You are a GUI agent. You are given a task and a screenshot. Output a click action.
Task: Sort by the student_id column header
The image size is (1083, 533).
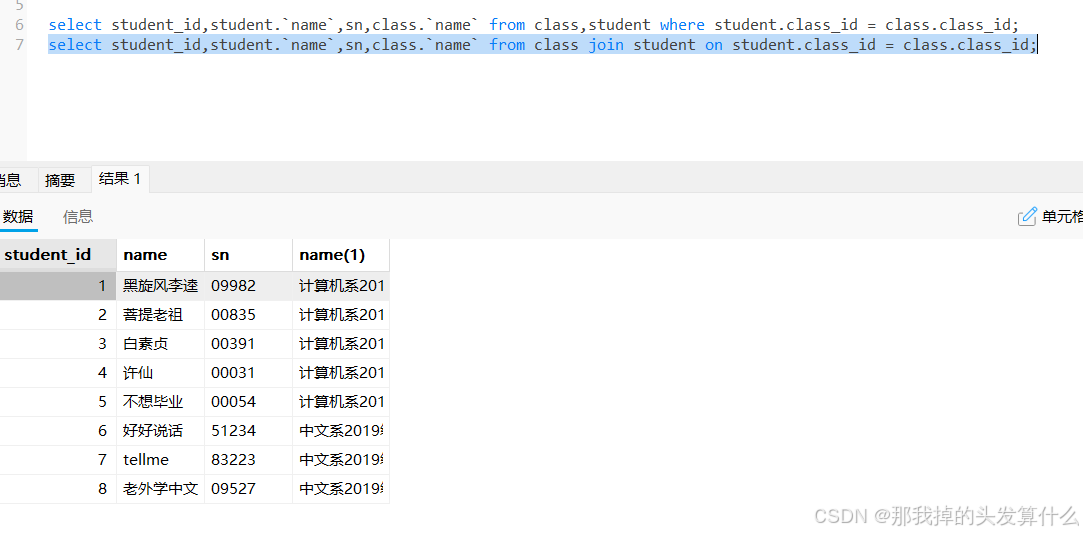coord(58,255)
